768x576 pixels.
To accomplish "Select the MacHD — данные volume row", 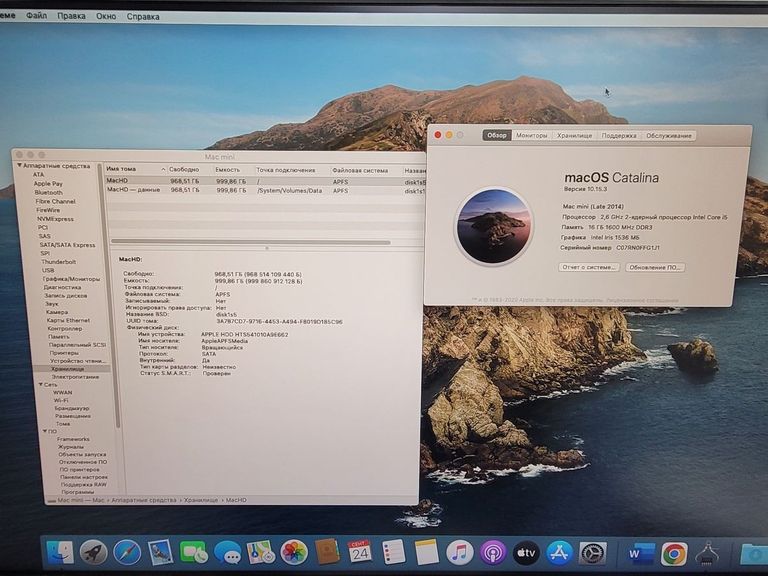I will pos(266,190).
